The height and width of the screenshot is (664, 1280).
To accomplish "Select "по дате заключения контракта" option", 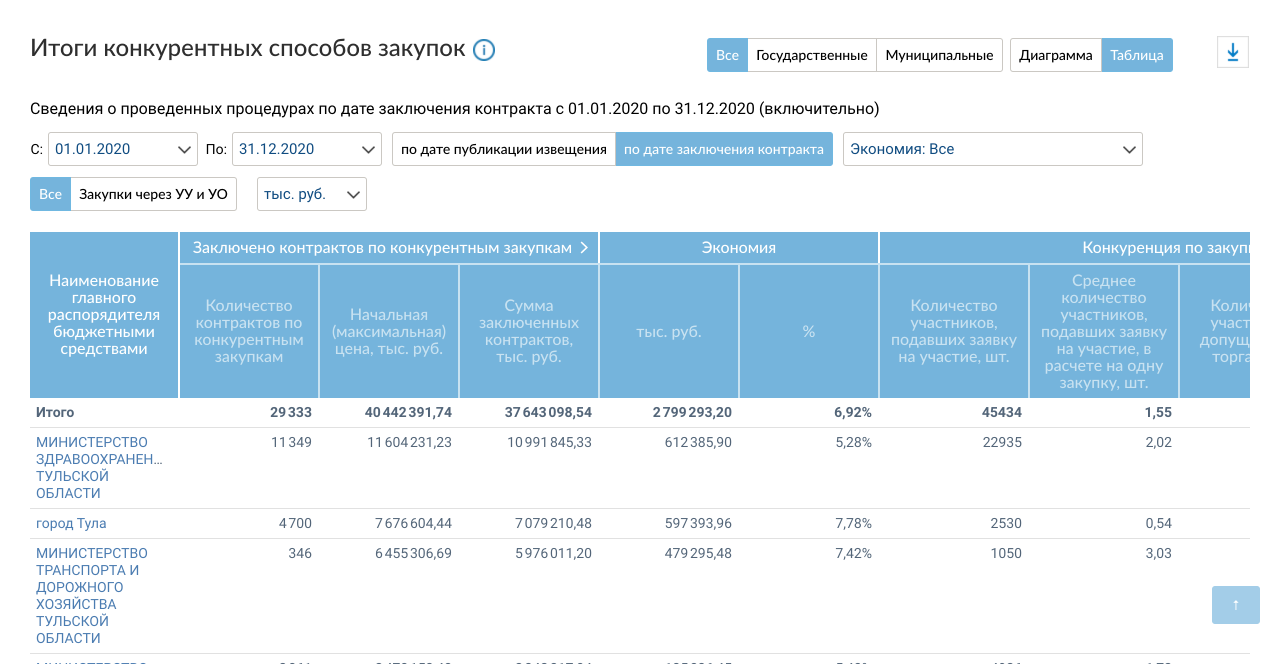I will [723, 149].
